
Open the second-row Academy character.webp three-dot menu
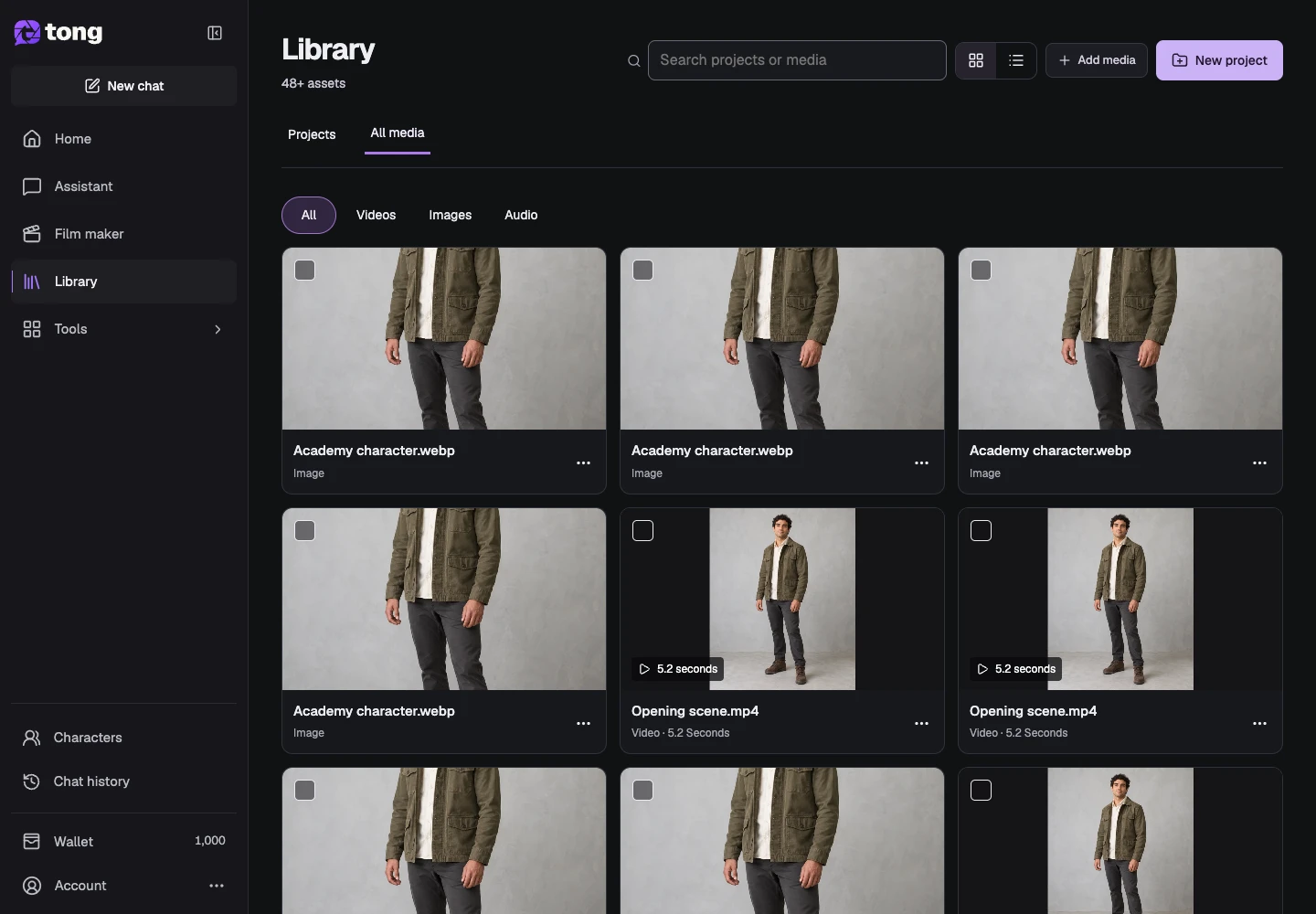click(x=583, y=724)
